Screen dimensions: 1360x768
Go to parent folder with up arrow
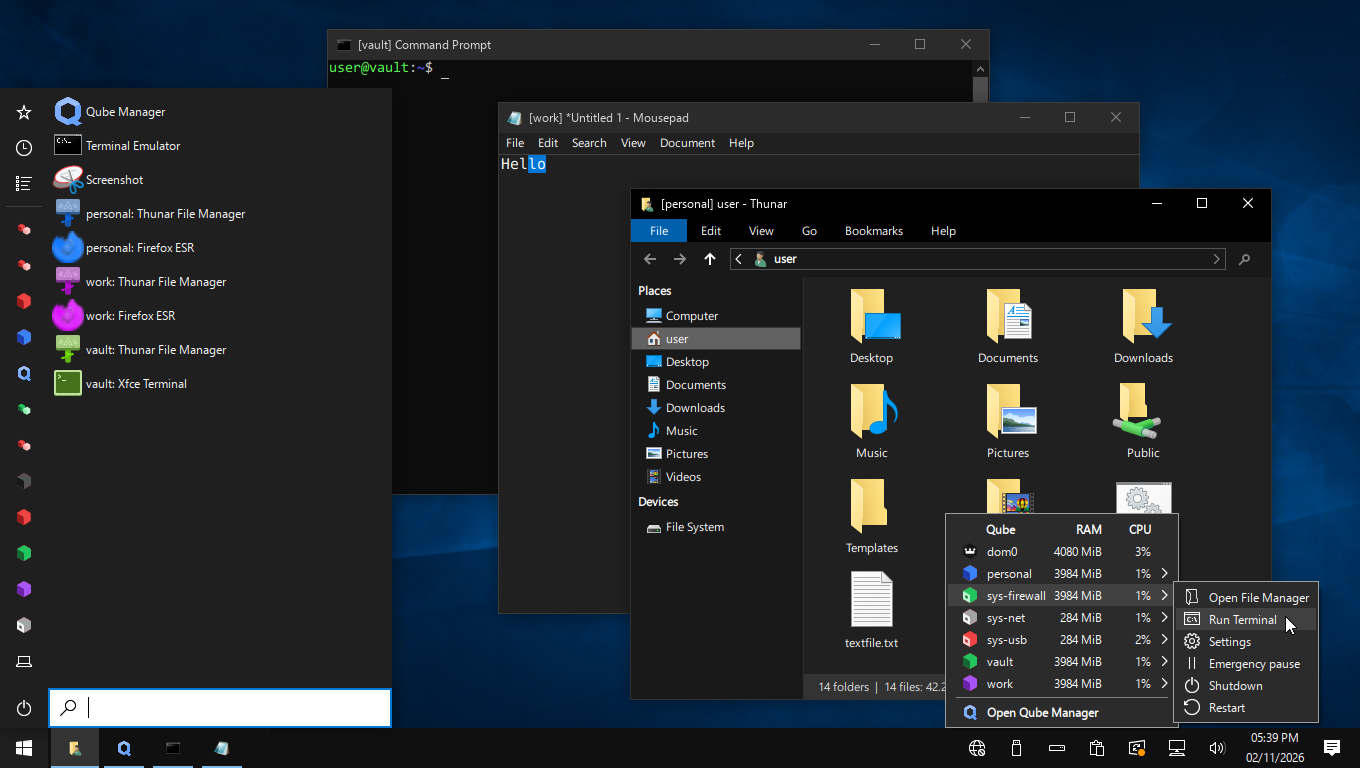[x=710, y=259]
